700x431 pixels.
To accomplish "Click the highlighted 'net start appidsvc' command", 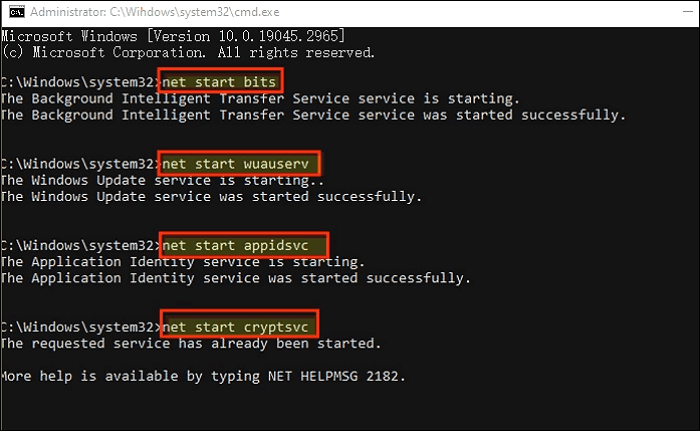I will coord(244,244).
